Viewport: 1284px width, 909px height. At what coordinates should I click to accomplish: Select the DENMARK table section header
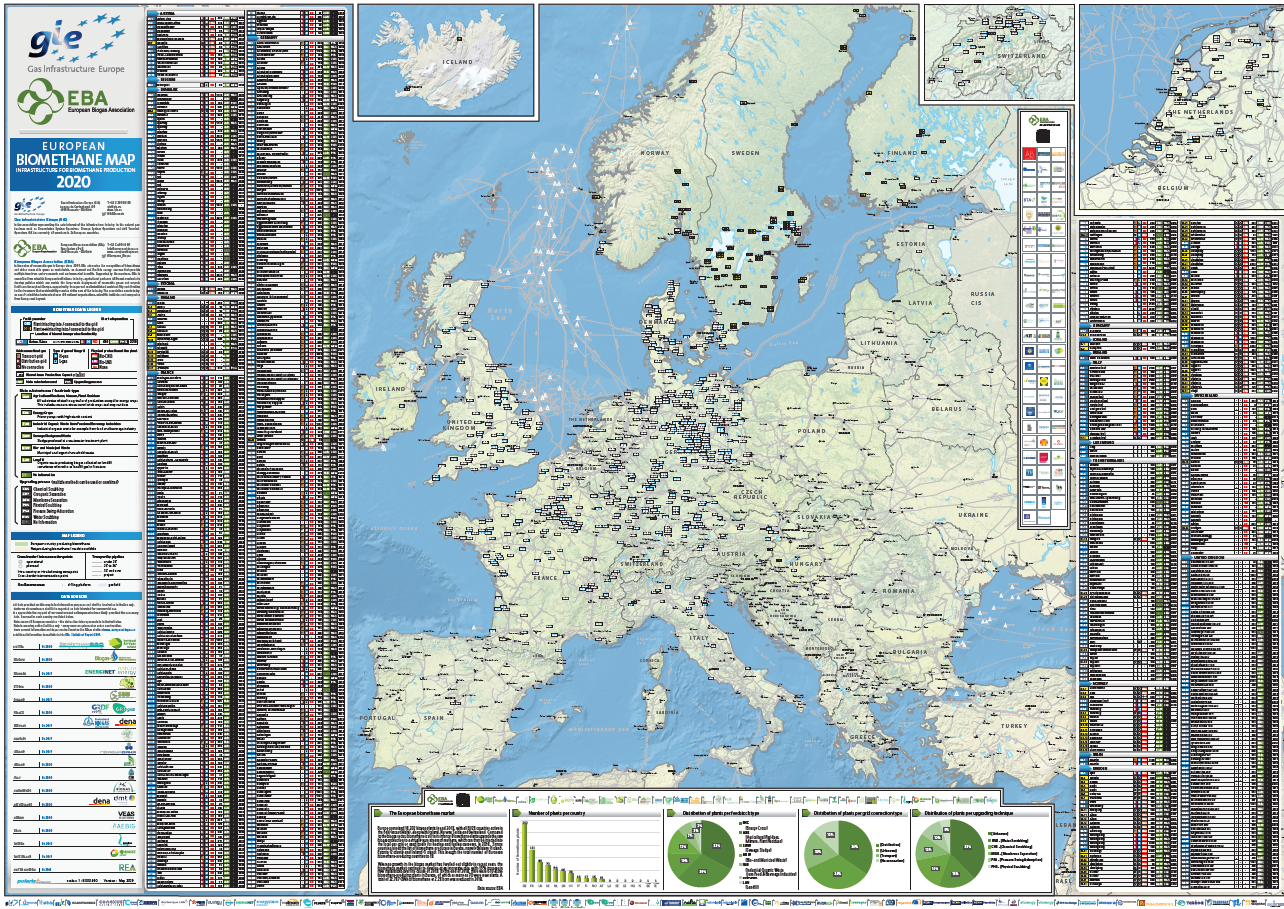click(x=196, y=88)
